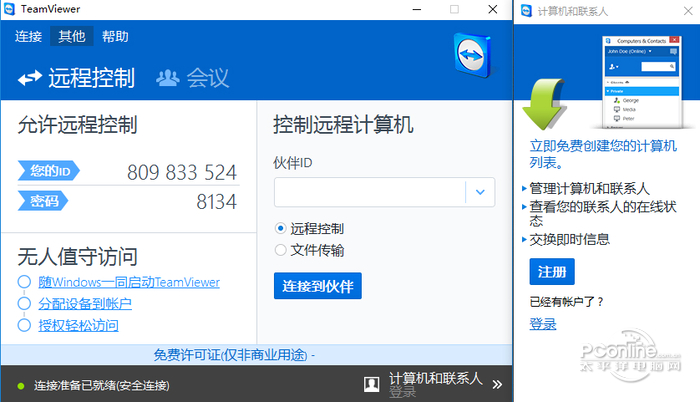Click the contacts person icon in status bar
The width and height of the screenshot is (700, 402).
point(371,384)
